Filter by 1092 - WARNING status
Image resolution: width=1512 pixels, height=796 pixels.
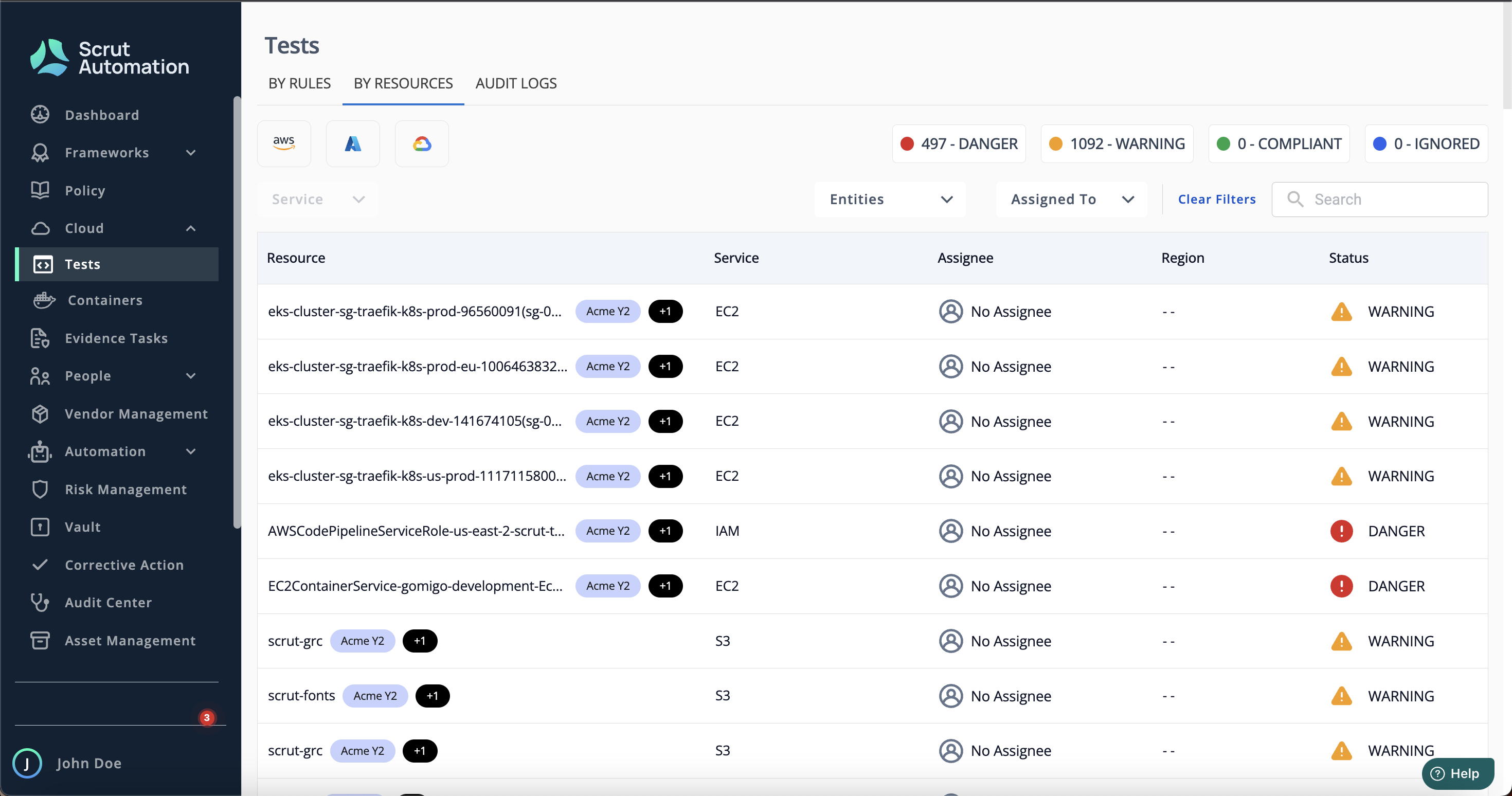(1117, 143)
